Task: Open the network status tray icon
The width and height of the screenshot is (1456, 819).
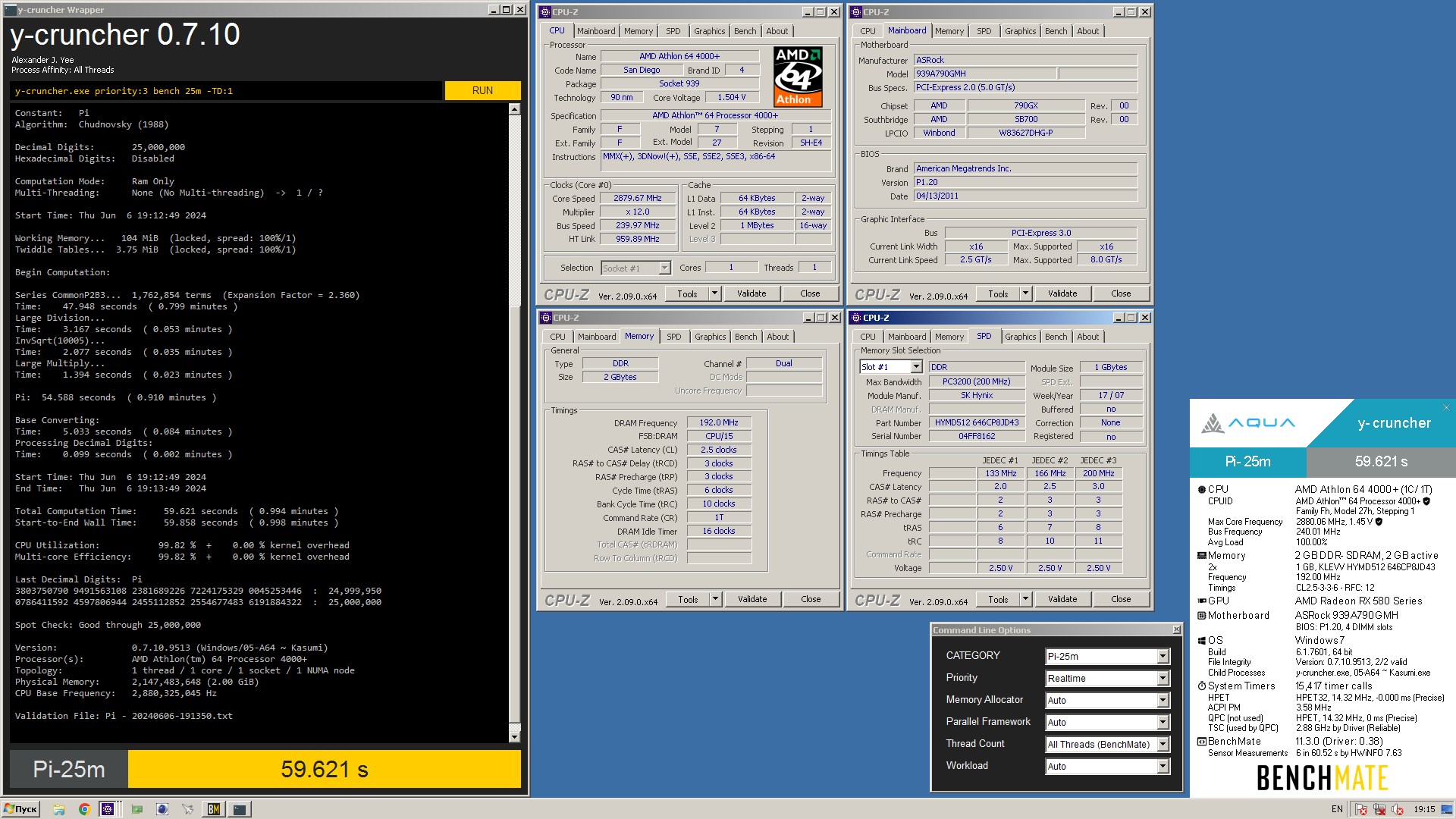Action: (x=1379, y=809)
